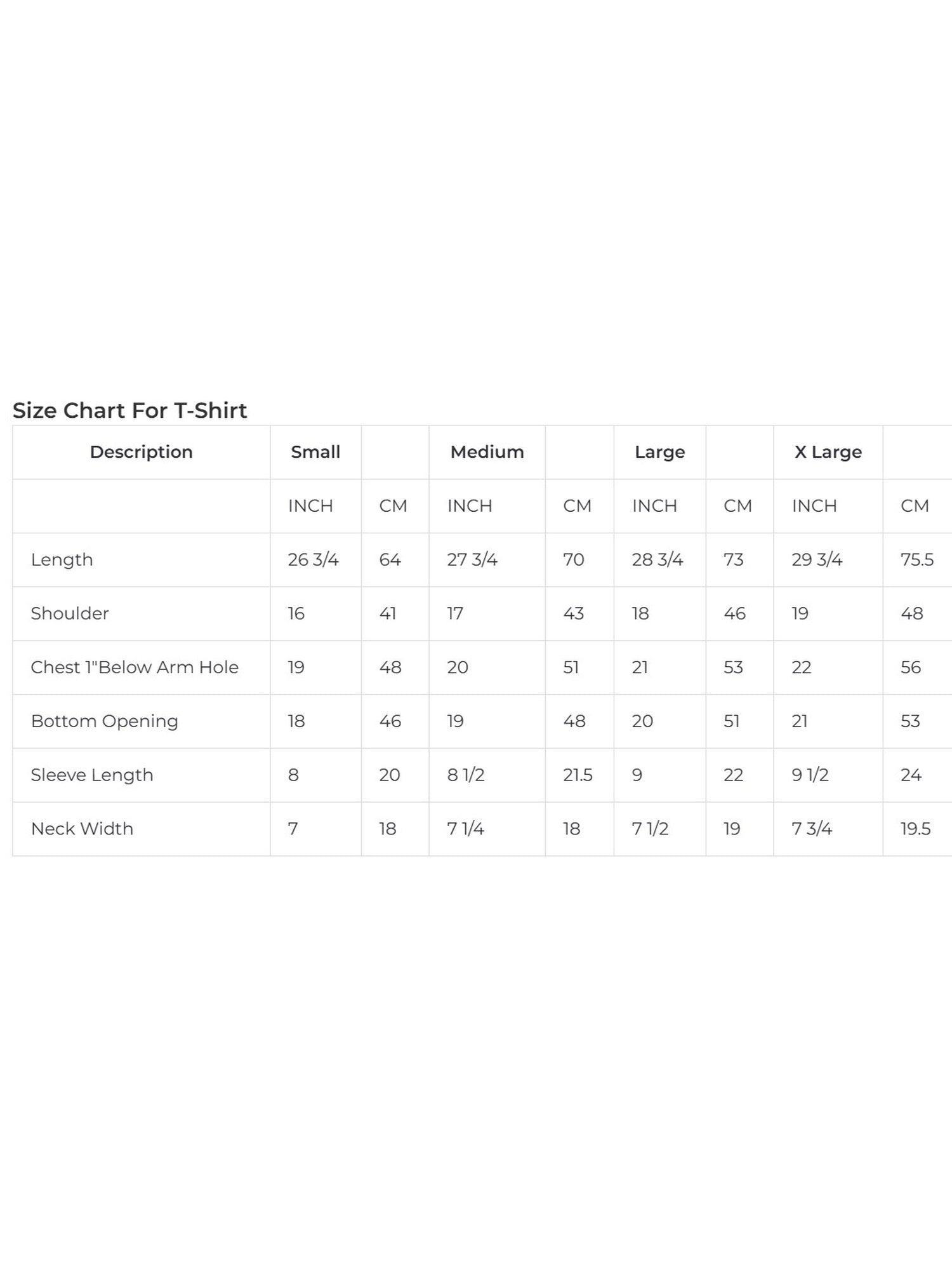Select the Length row label
This screenshot has width=952, height=1270.
point(62,559)
